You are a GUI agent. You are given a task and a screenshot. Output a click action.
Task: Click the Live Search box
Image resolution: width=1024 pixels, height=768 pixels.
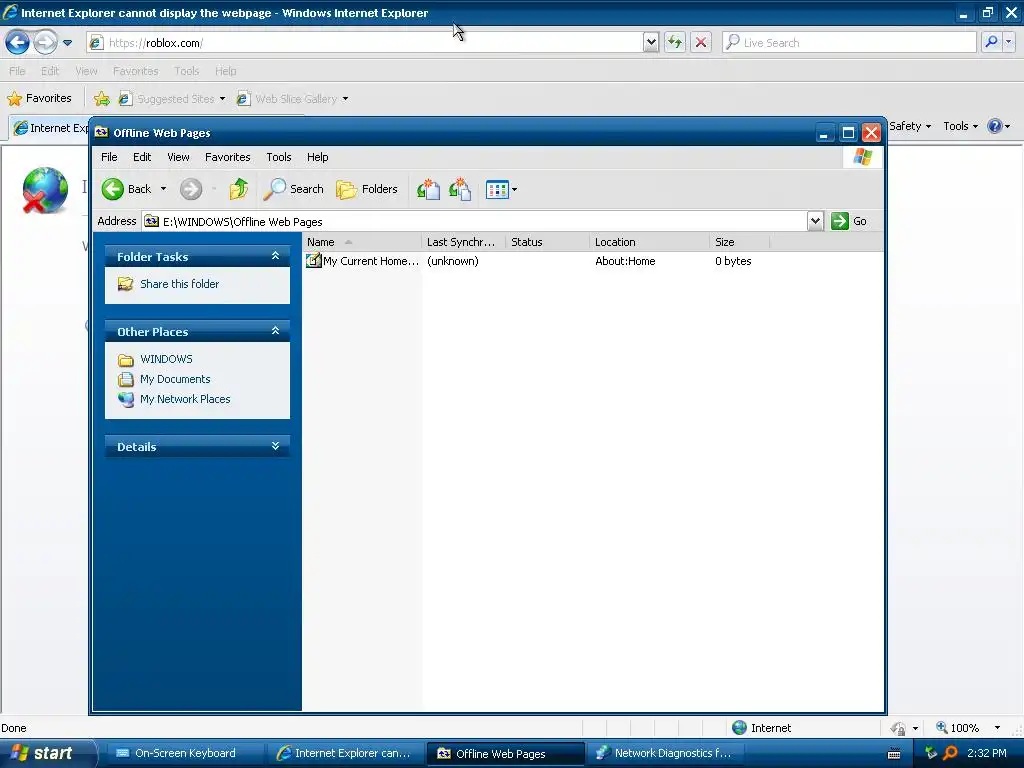tap(849, 43)
